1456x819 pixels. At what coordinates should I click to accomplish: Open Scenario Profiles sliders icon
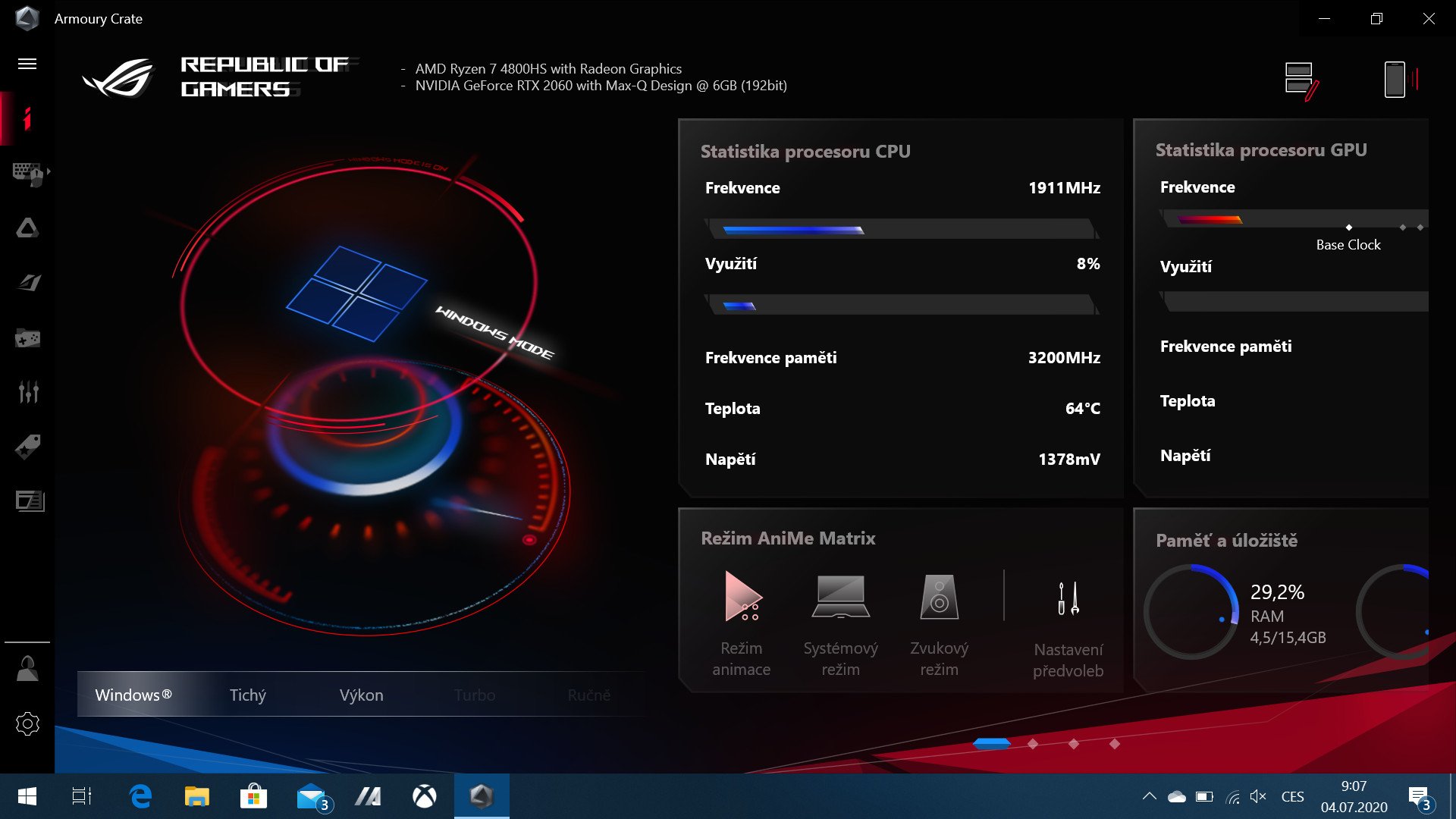tap(28, 392)
